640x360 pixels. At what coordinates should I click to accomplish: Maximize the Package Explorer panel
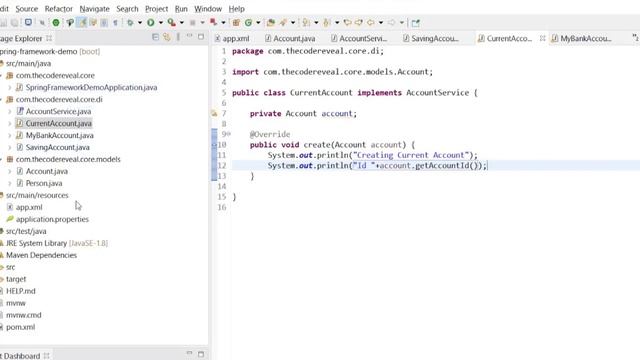(x=201, y=37)
